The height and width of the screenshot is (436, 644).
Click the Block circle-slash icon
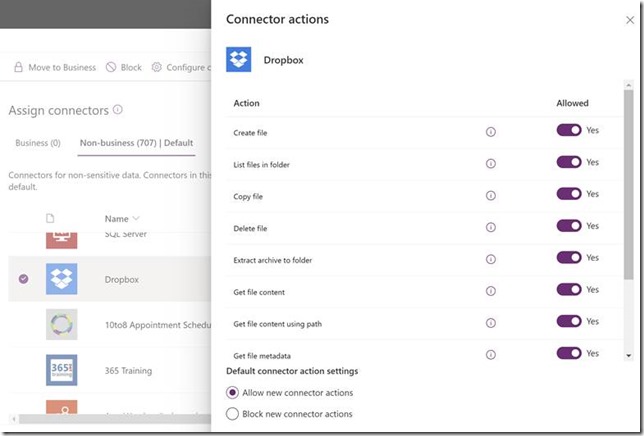111,67
